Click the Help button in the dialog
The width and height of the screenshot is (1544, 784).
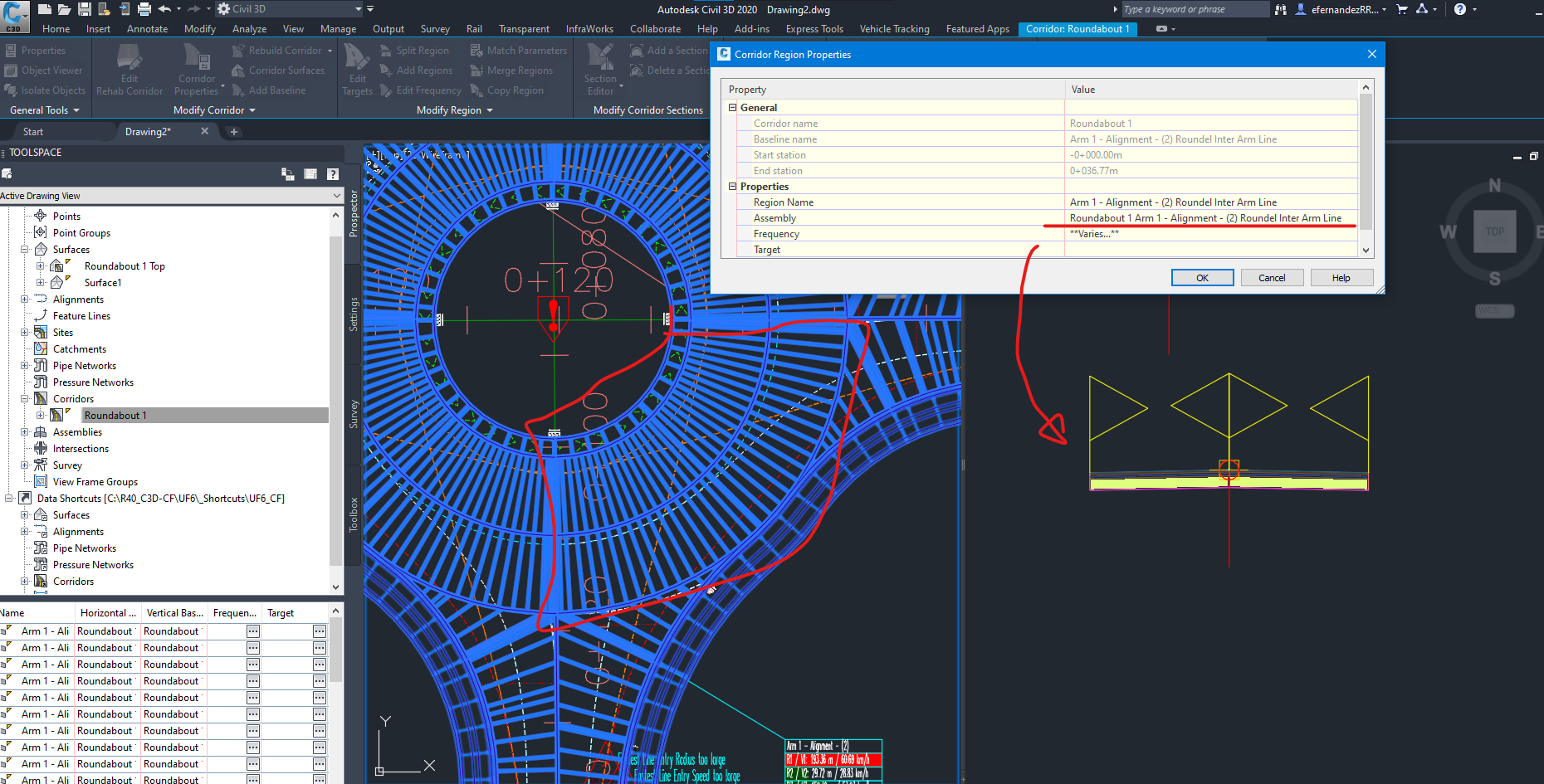[1341, 277]
